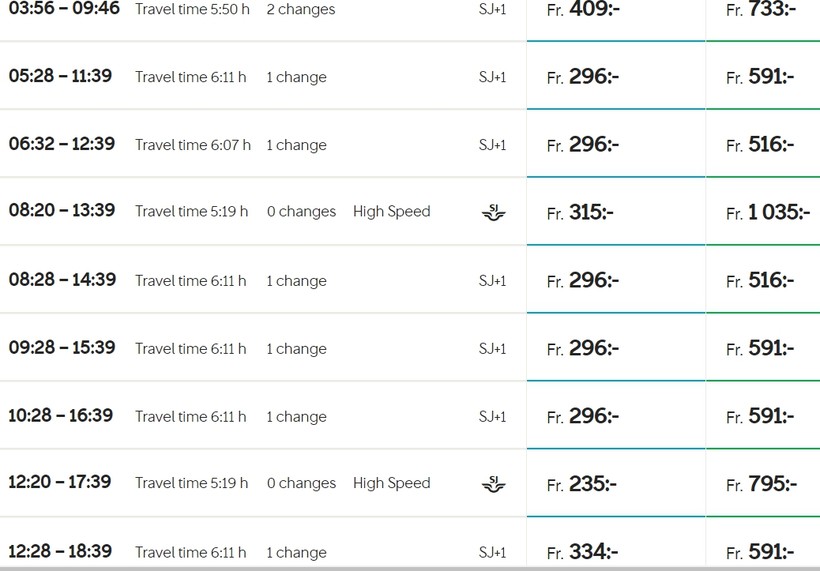Choose the 733:- fare option
The height and width of the screenshot is (571, 820).
762,10
